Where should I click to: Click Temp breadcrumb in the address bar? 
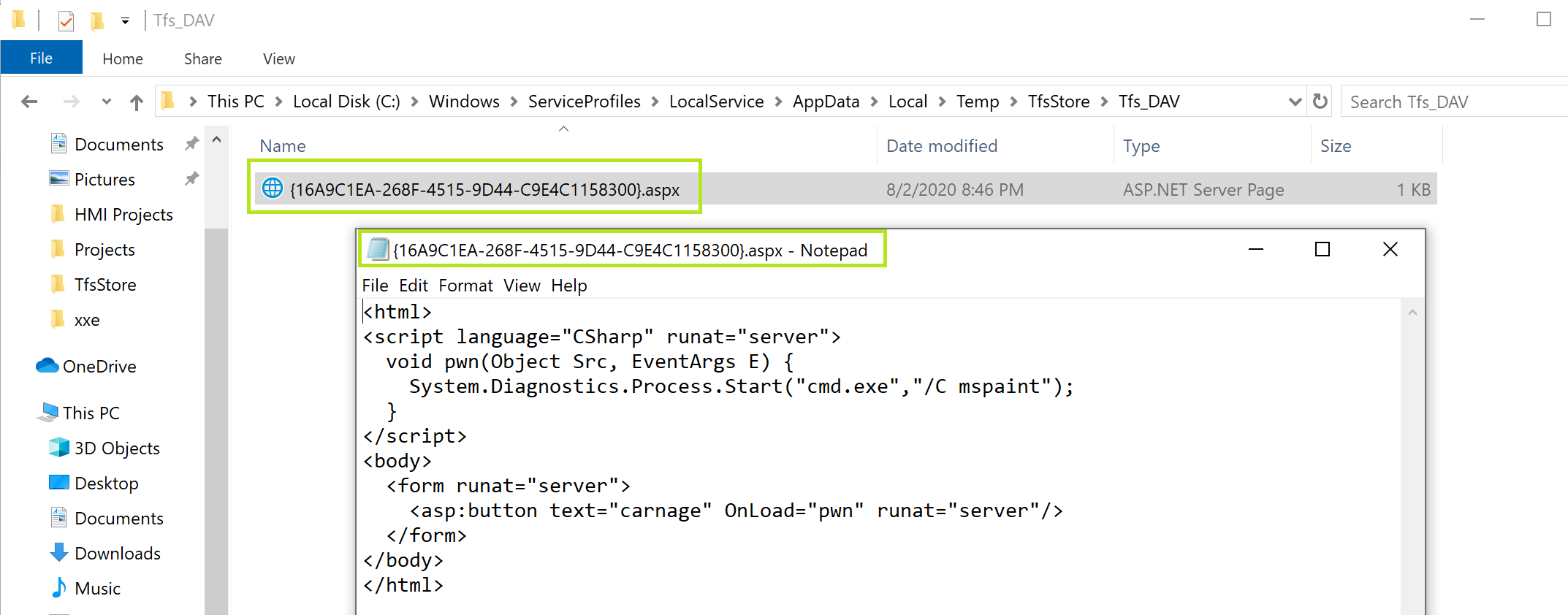[x=978, y=102]
